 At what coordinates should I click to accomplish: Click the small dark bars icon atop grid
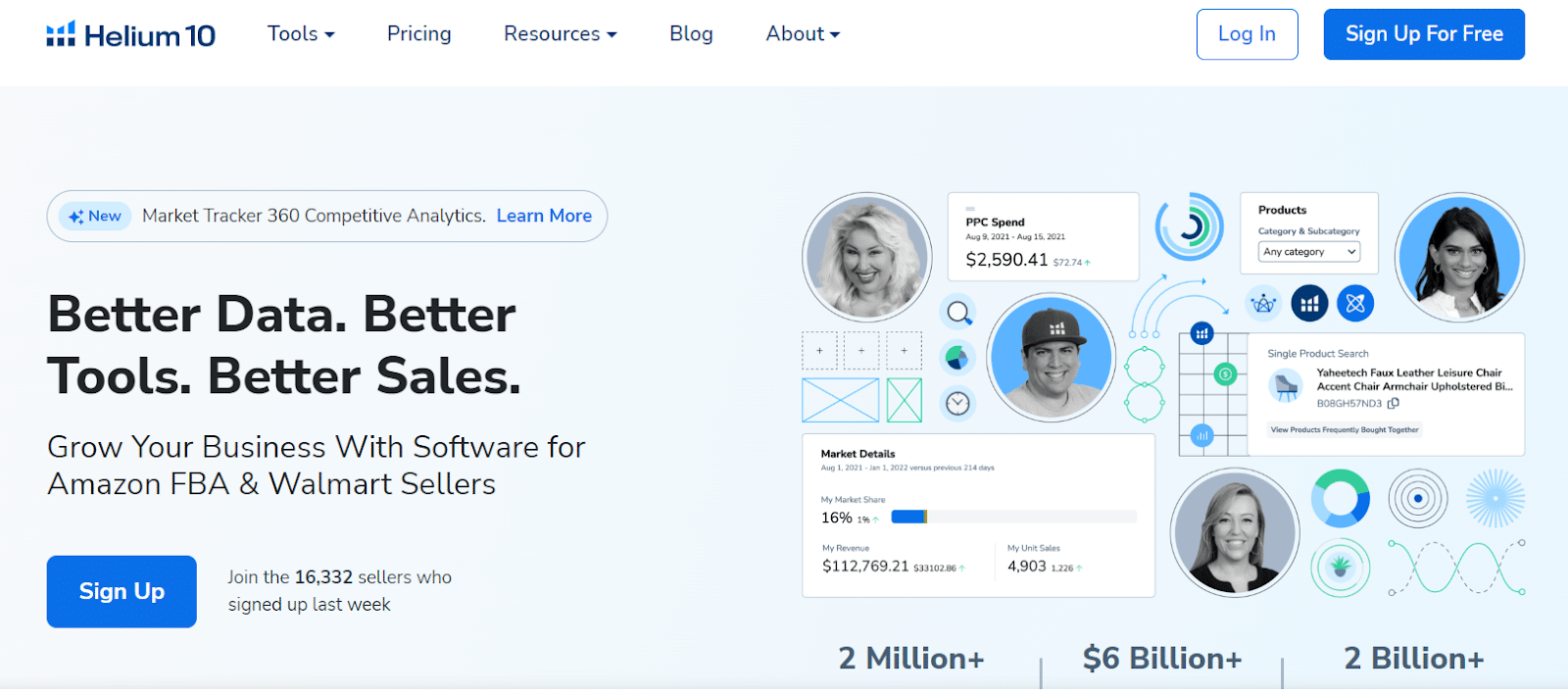point(1201,334)
